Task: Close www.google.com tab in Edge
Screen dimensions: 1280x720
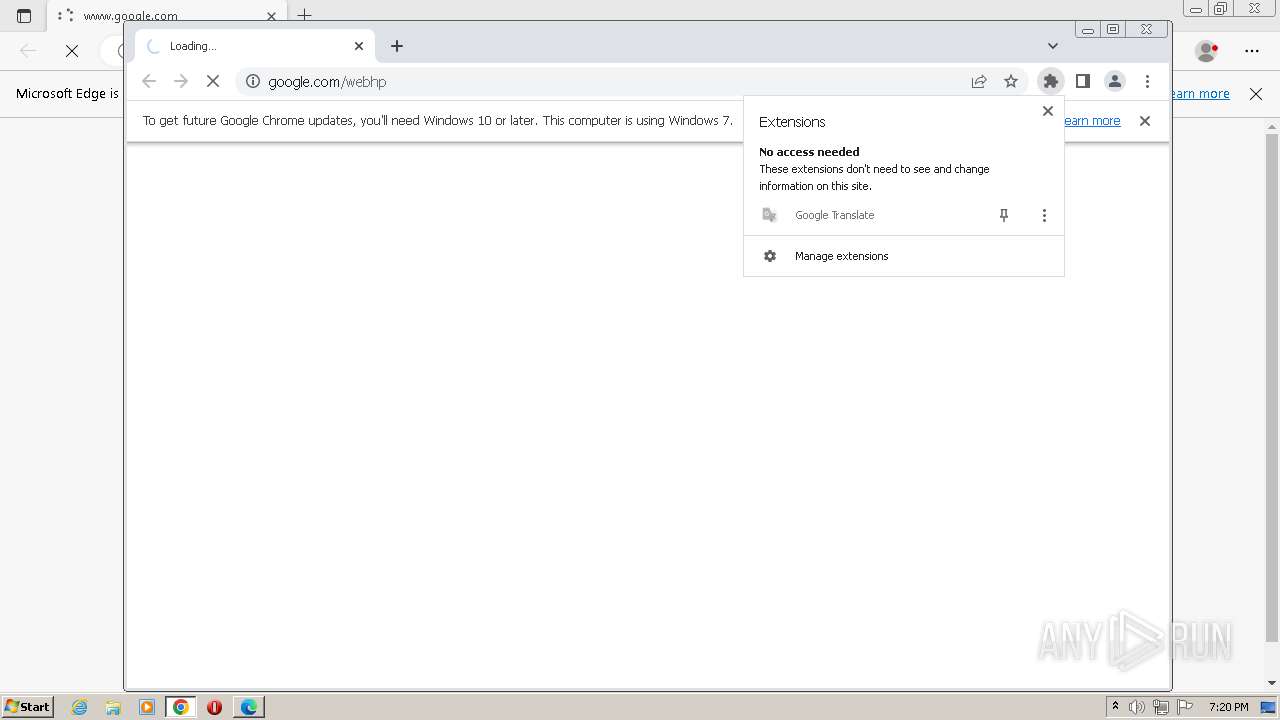Action: point(271,16)
